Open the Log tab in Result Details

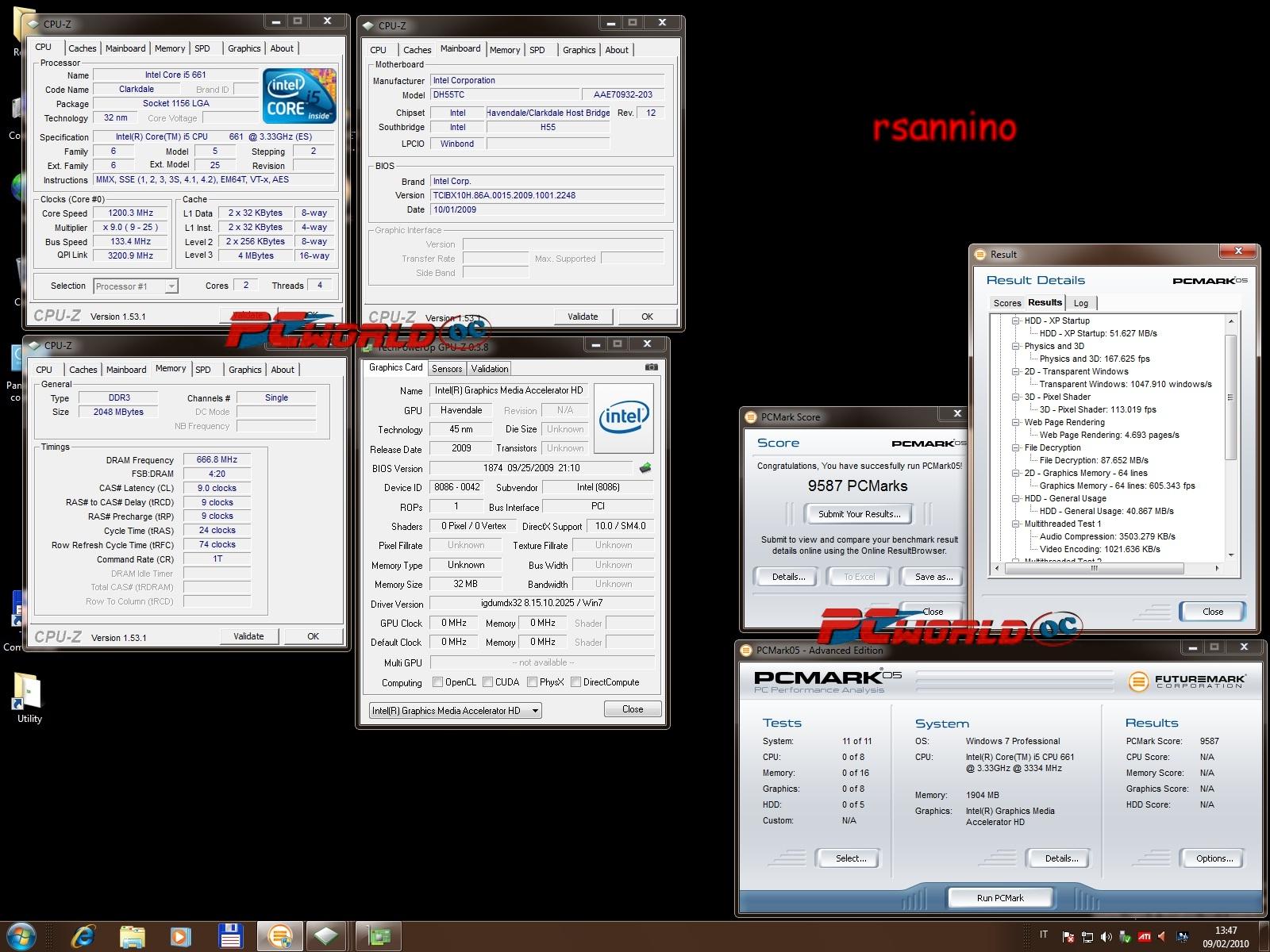[1080, 303]
